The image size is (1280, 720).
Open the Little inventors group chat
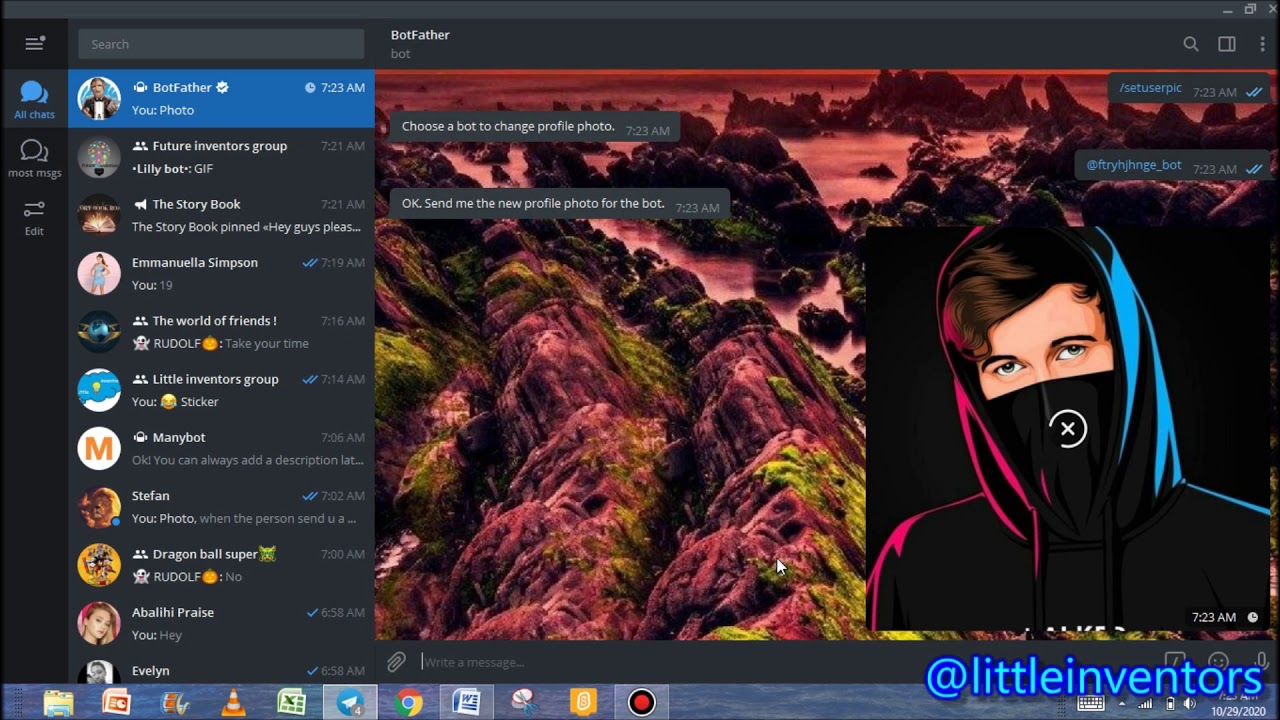pos(221,390)
